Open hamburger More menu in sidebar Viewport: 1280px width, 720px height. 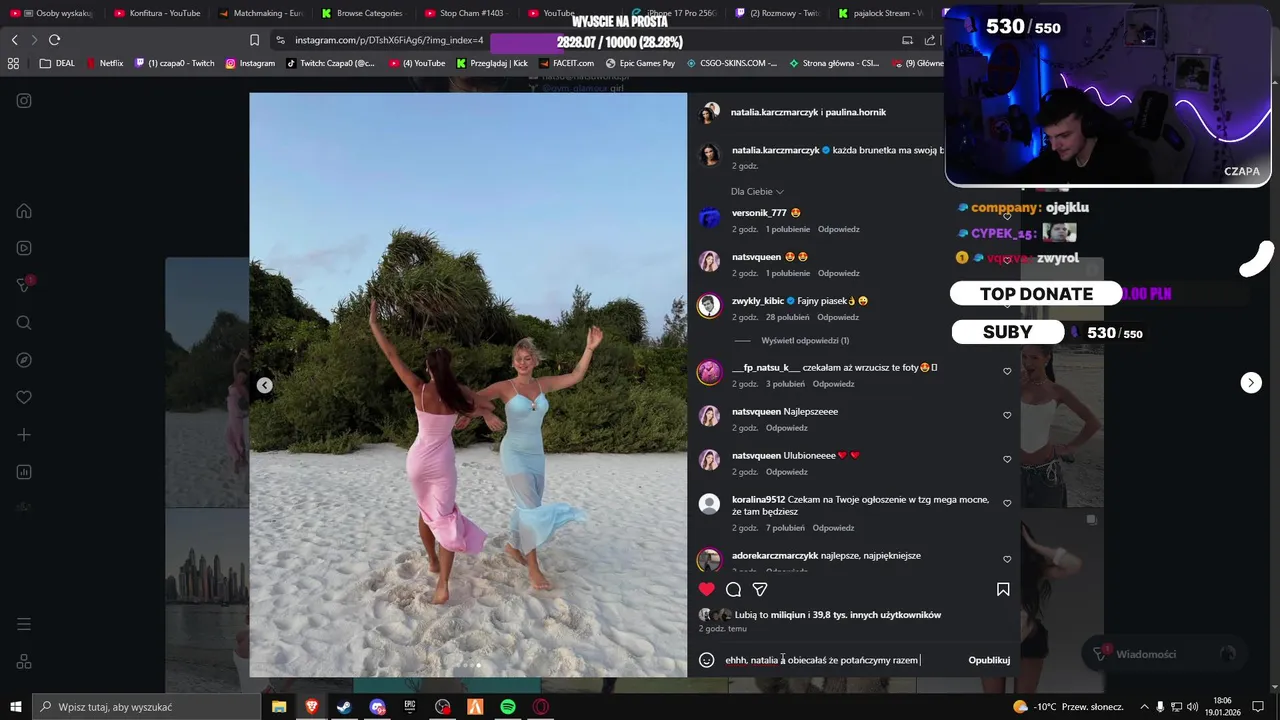[24, 624]
